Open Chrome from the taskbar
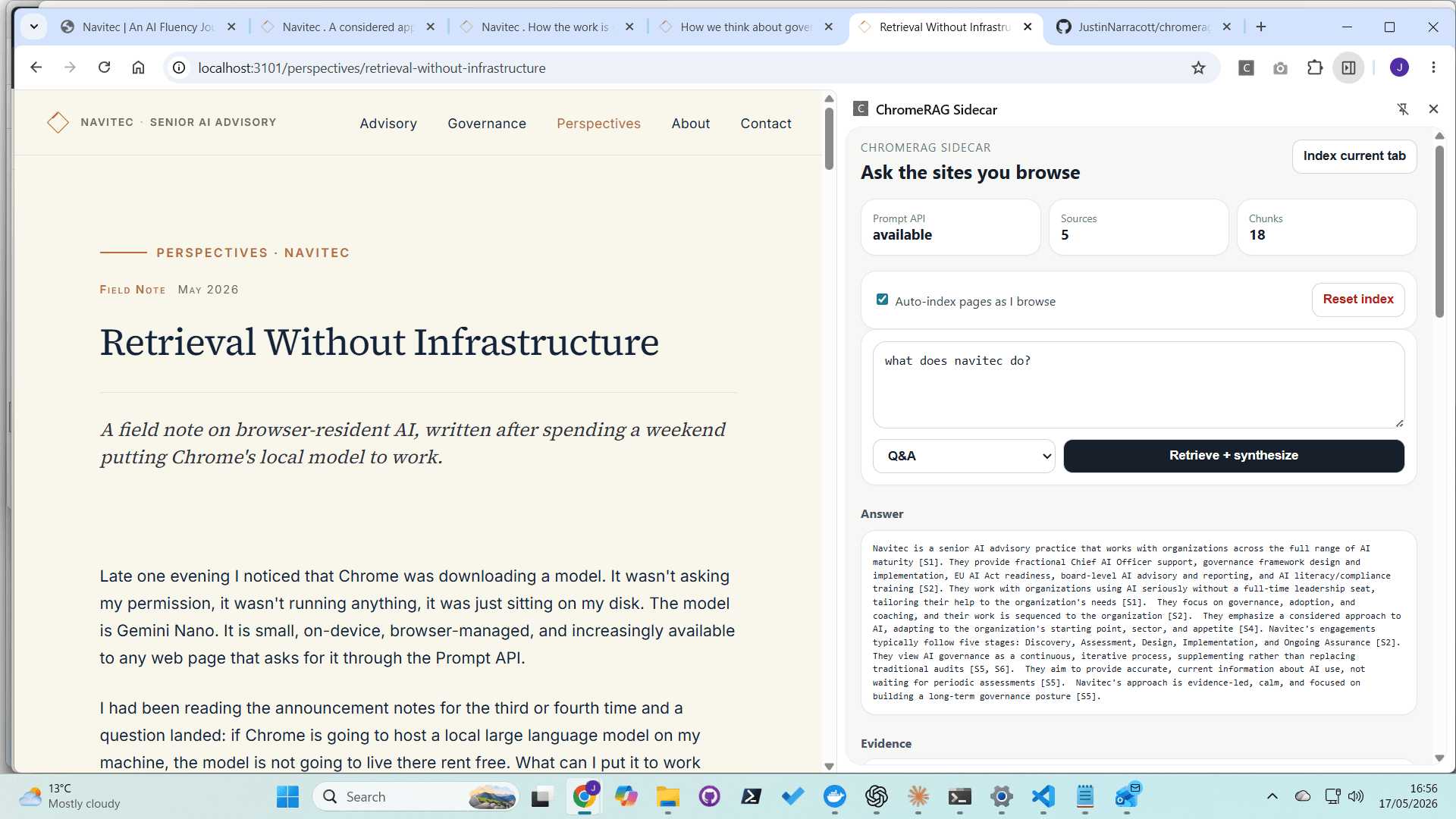1456x819 pixels. 584,796
